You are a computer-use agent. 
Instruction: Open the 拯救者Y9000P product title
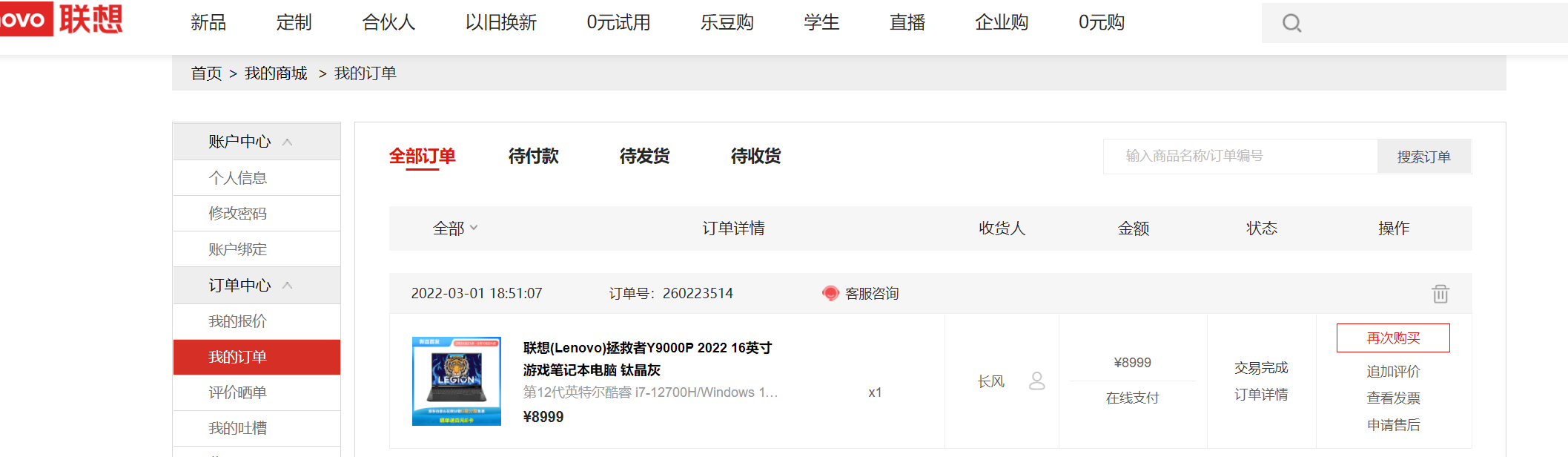pos(647,359)
